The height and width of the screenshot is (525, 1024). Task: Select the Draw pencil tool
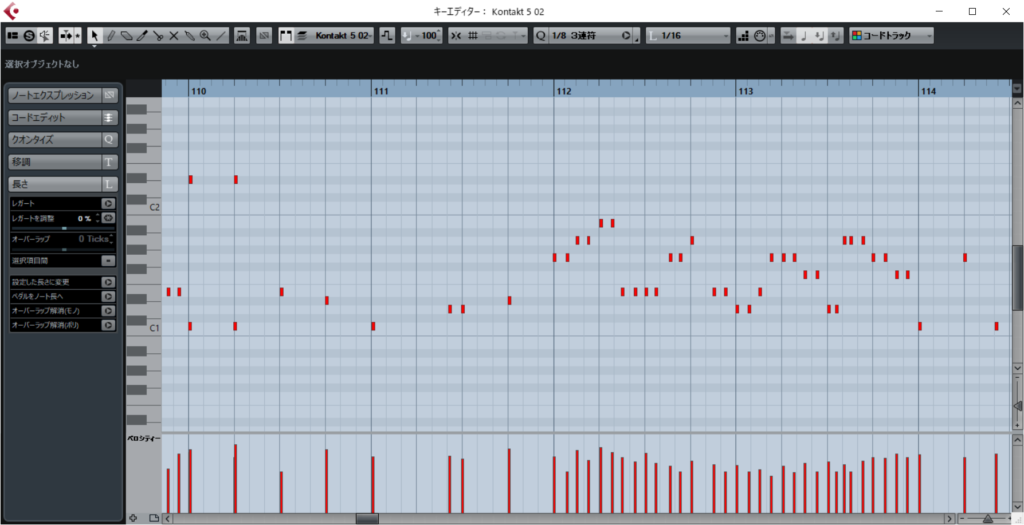click(x=110, y=35)
